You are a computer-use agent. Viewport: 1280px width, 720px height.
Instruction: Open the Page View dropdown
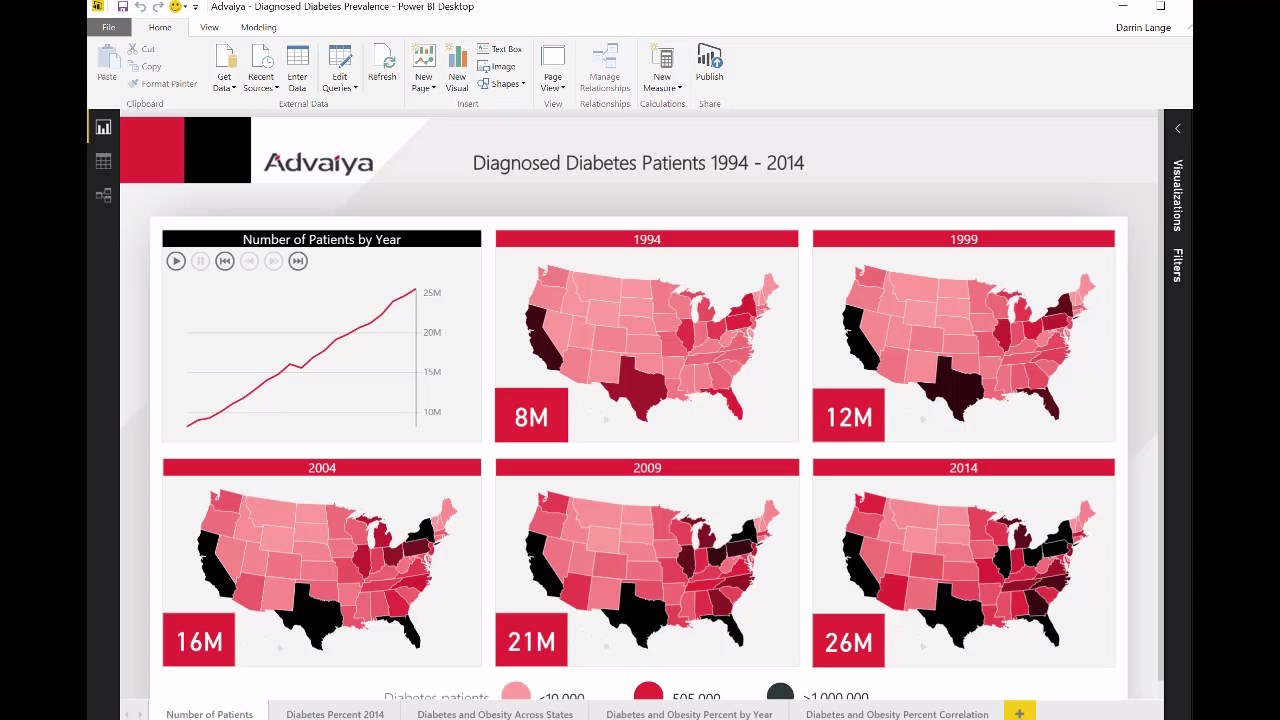[x=553, y=69]
